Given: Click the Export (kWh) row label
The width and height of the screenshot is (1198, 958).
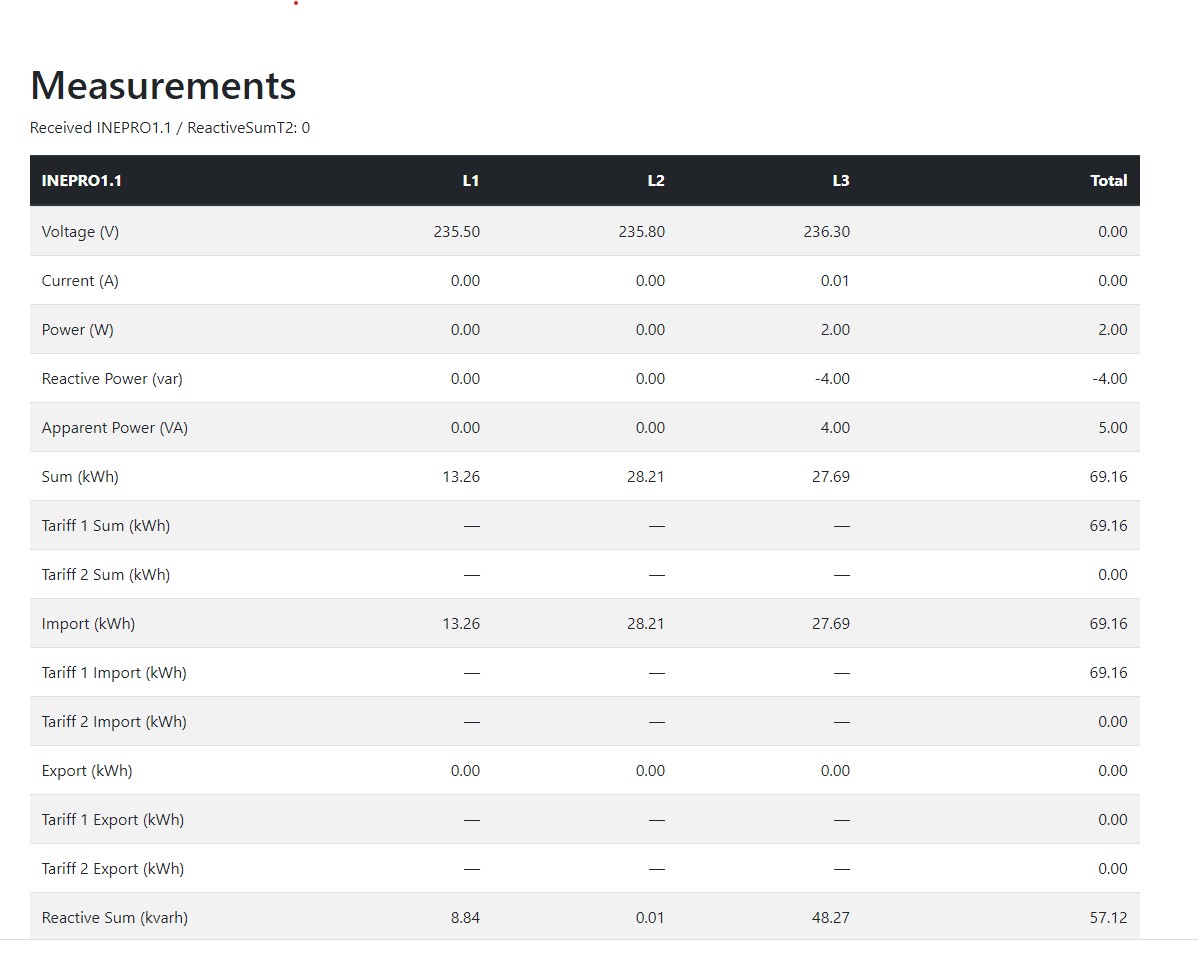Looking at the screenshot, I should pos(87,770).
